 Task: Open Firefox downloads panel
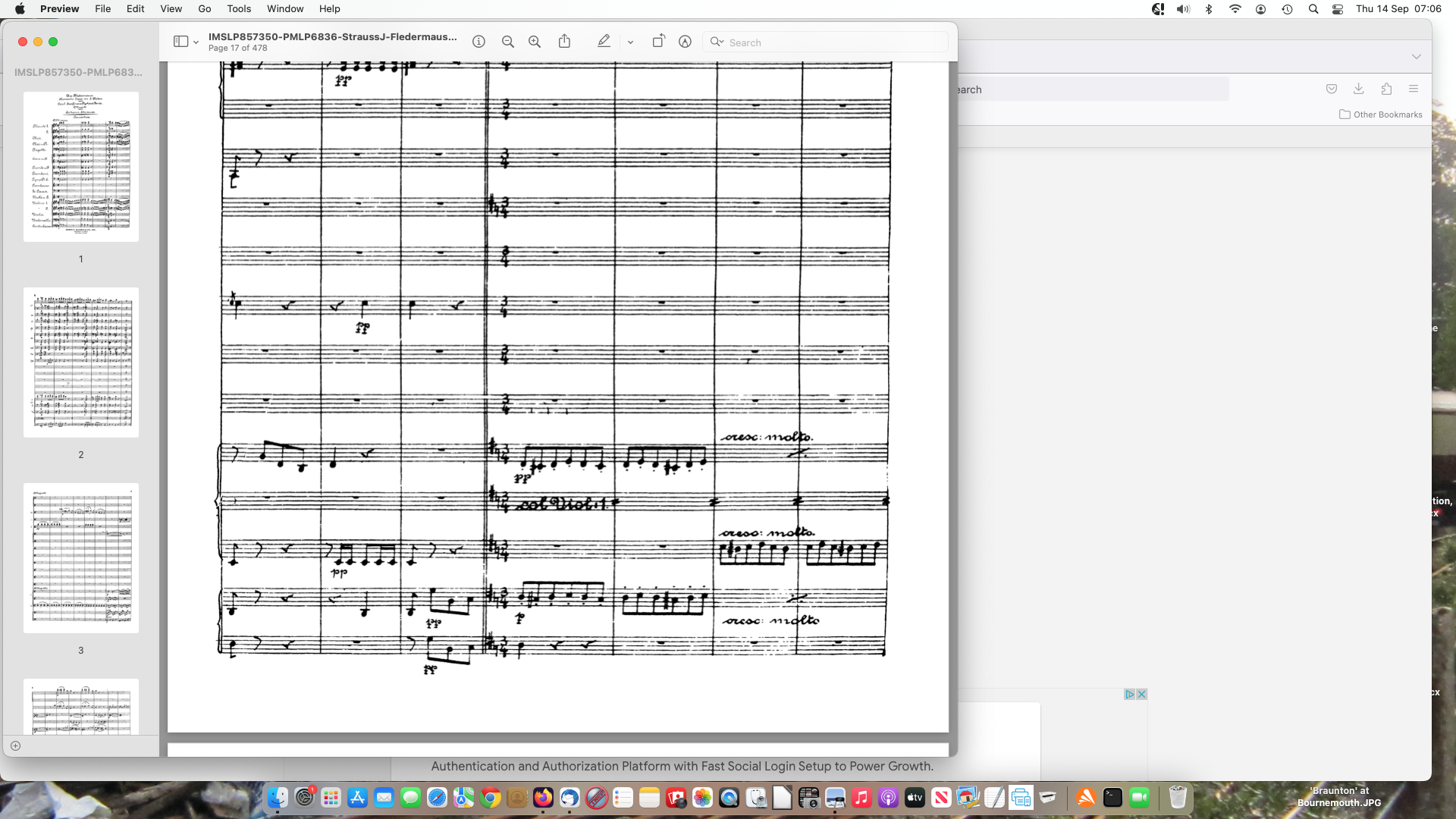1358,89
